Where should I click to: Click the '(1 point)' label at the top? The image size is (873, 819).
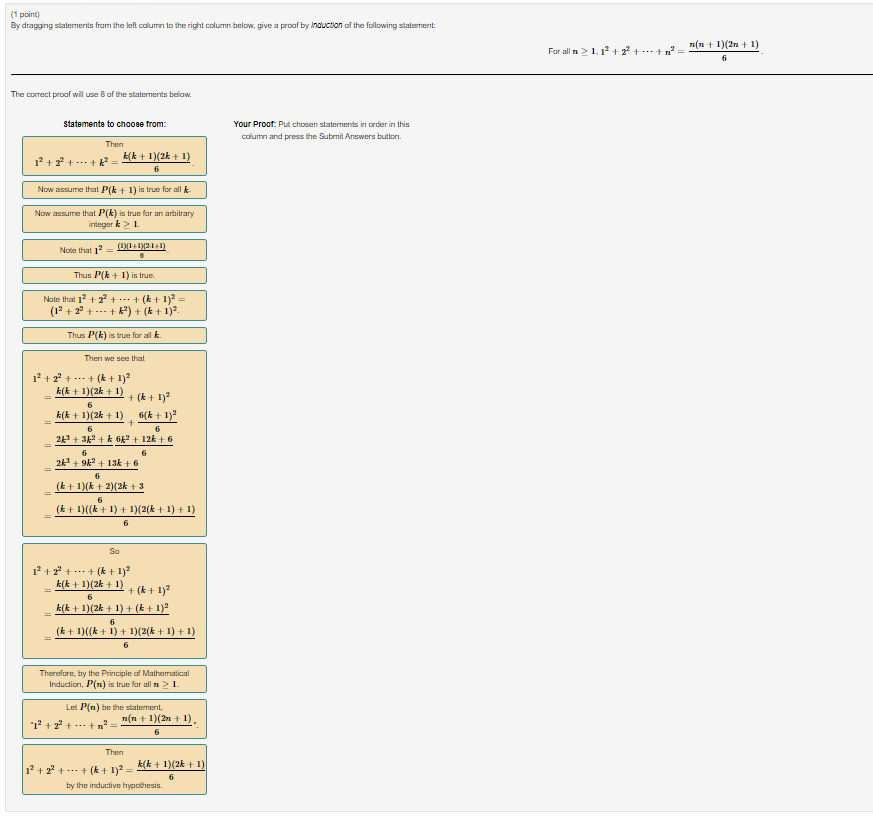(27, 14)
